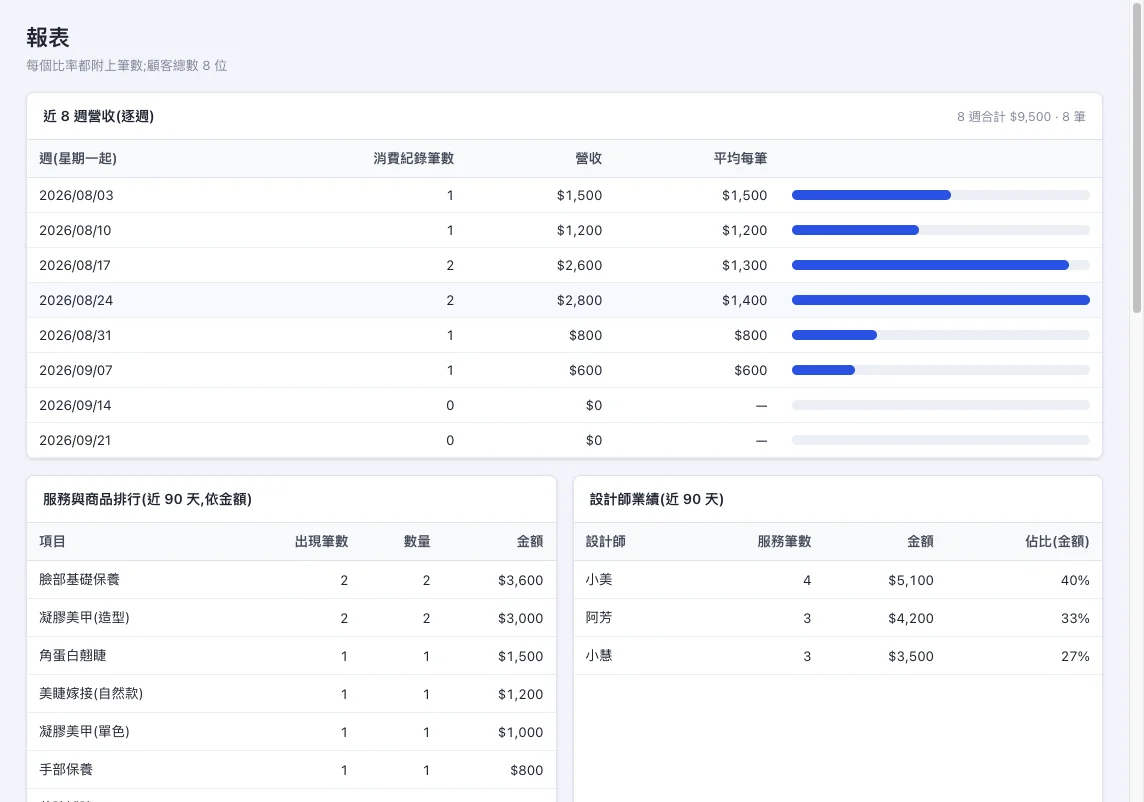
Task: Click the $2,600 revenue cell
Action: click(579, 265)
